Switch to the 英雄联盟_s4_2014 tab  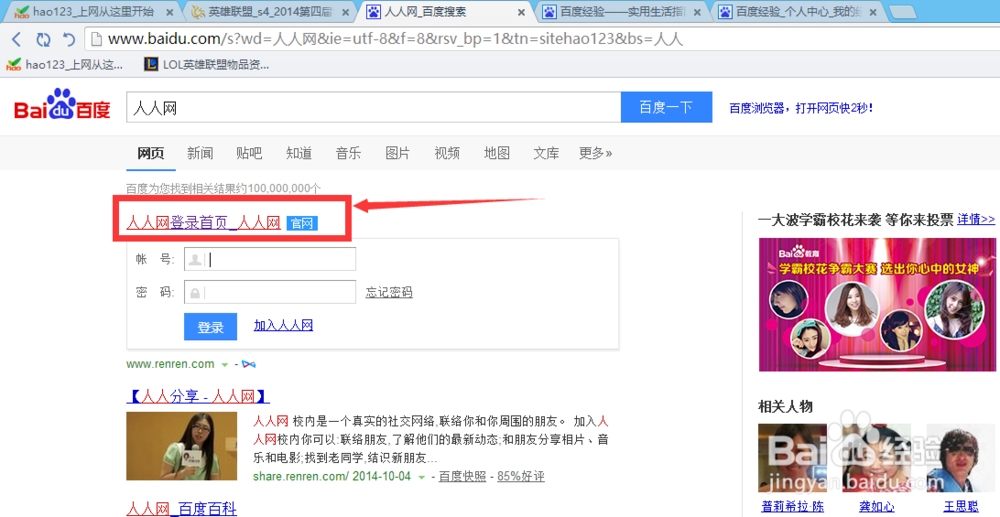268,12
